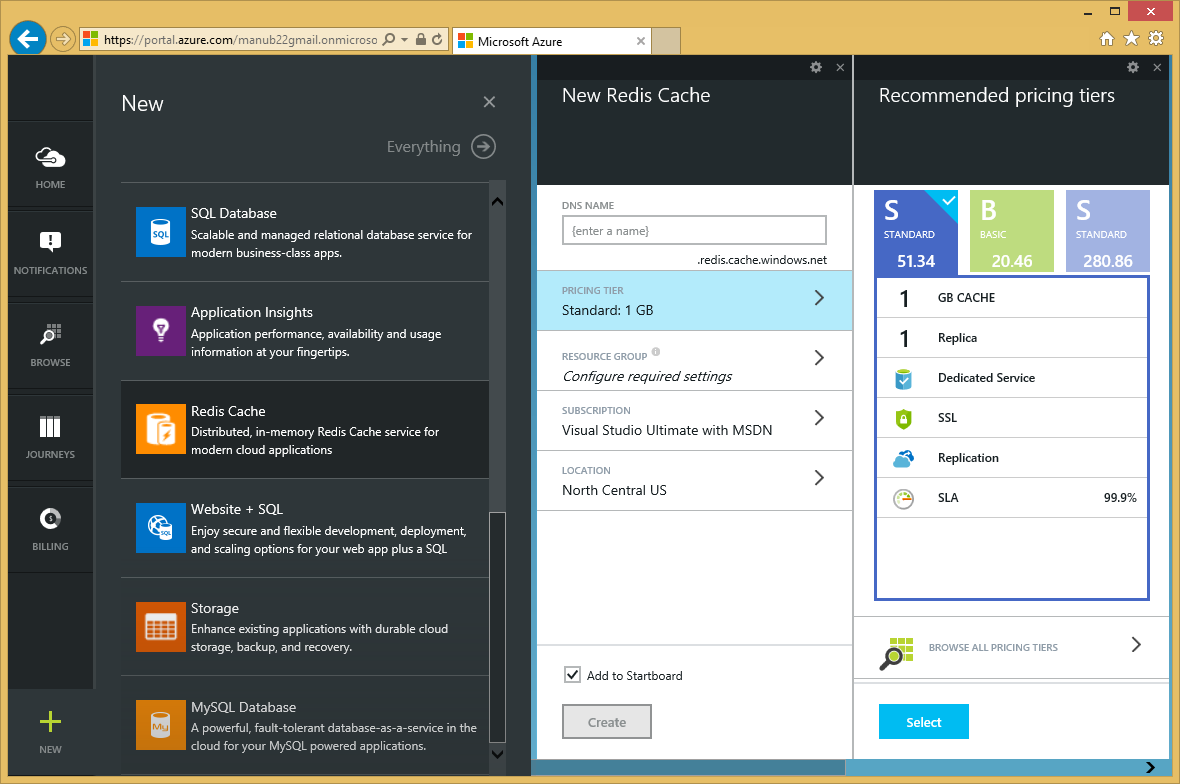Image resolution: width=1180 pixels, height=784 pixels.
Task: Expand the Subscription row chevron
Action: click(820, 418)
